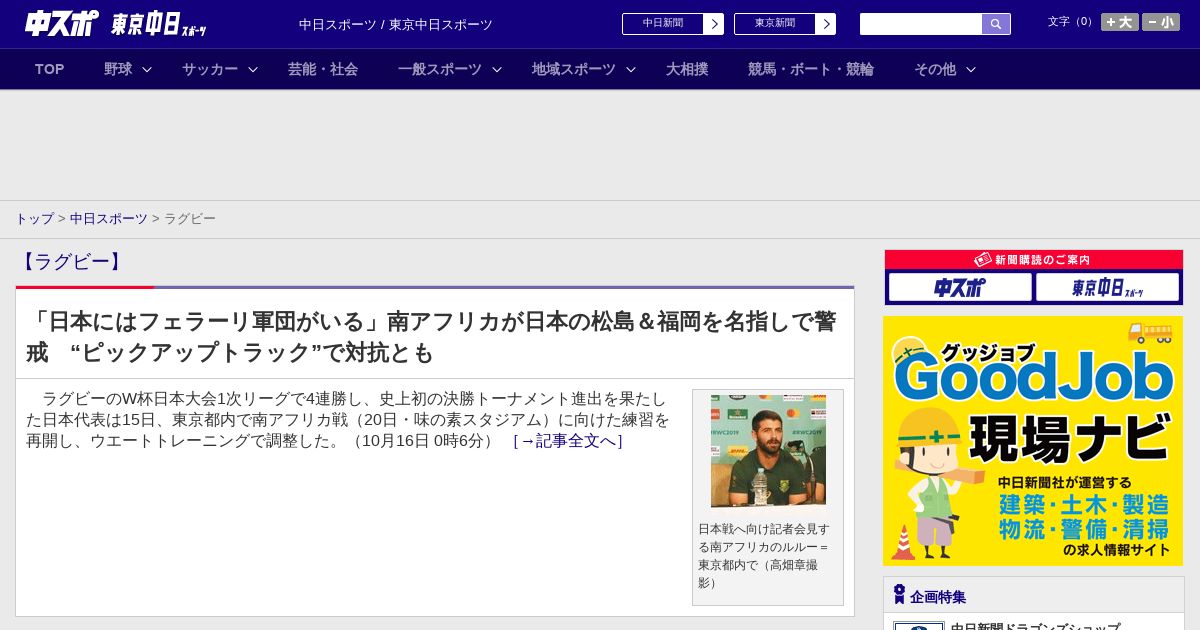Open the GoodJob 現場ナビ advertisement
Viewport: 1200px width, 630px height.
point(1033,441)
